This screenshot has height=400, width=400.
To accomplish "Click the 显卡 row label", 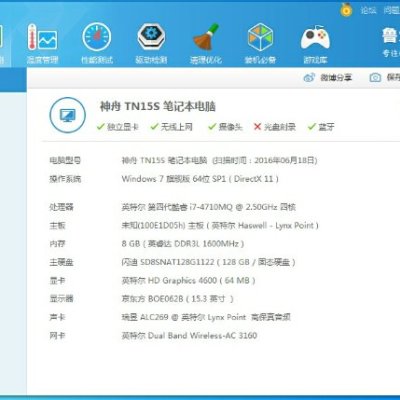I will [x=57, y=281].
